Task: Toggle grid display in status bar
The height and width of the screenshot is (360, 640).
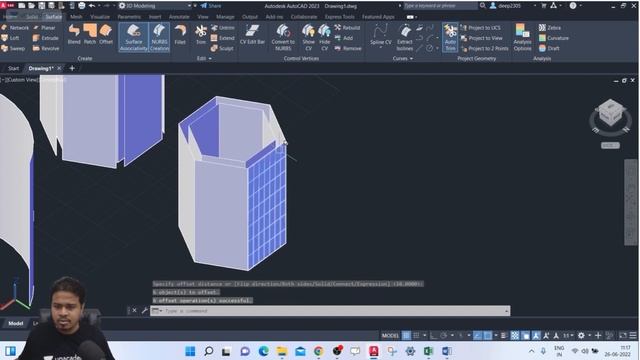Action: tap(407, 336)
